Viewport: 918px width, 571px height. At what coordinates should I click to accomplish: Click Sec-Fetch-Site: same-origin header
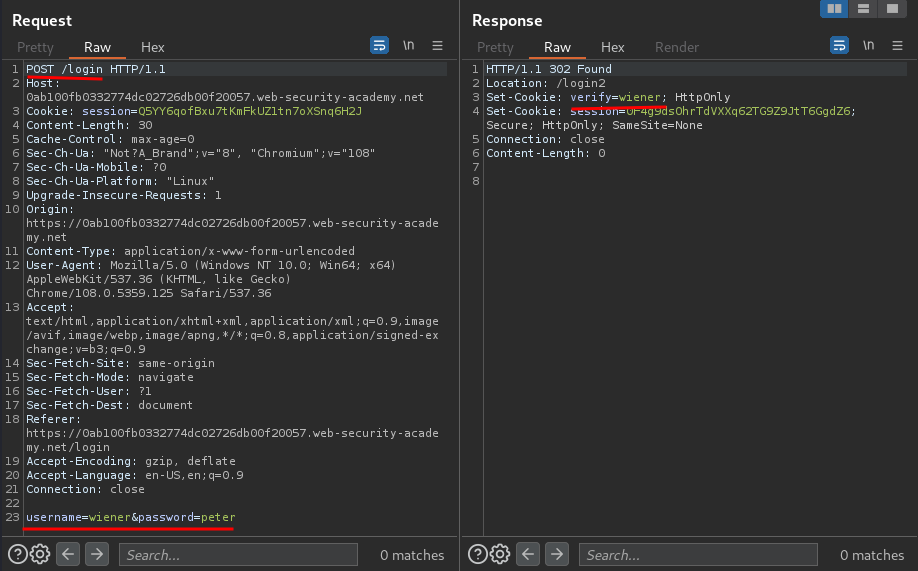120,363
